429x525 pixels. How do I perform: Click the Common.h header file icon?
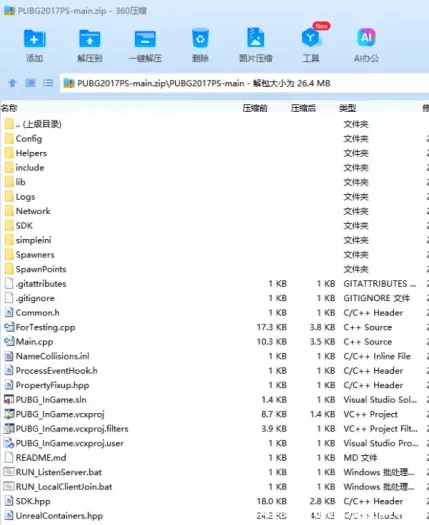pyautogui.click(x=9, y=312)
